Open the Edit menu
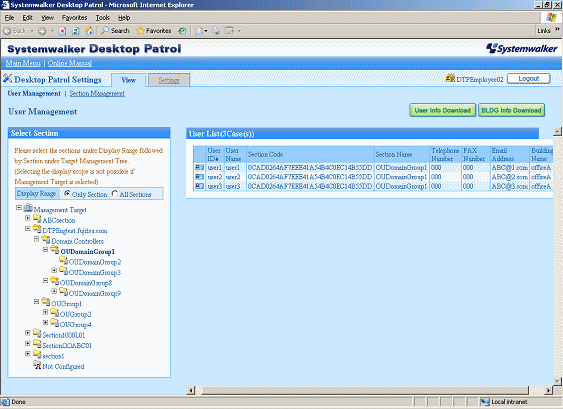This screenshot has height=409, width=563. tap(27, 18)
